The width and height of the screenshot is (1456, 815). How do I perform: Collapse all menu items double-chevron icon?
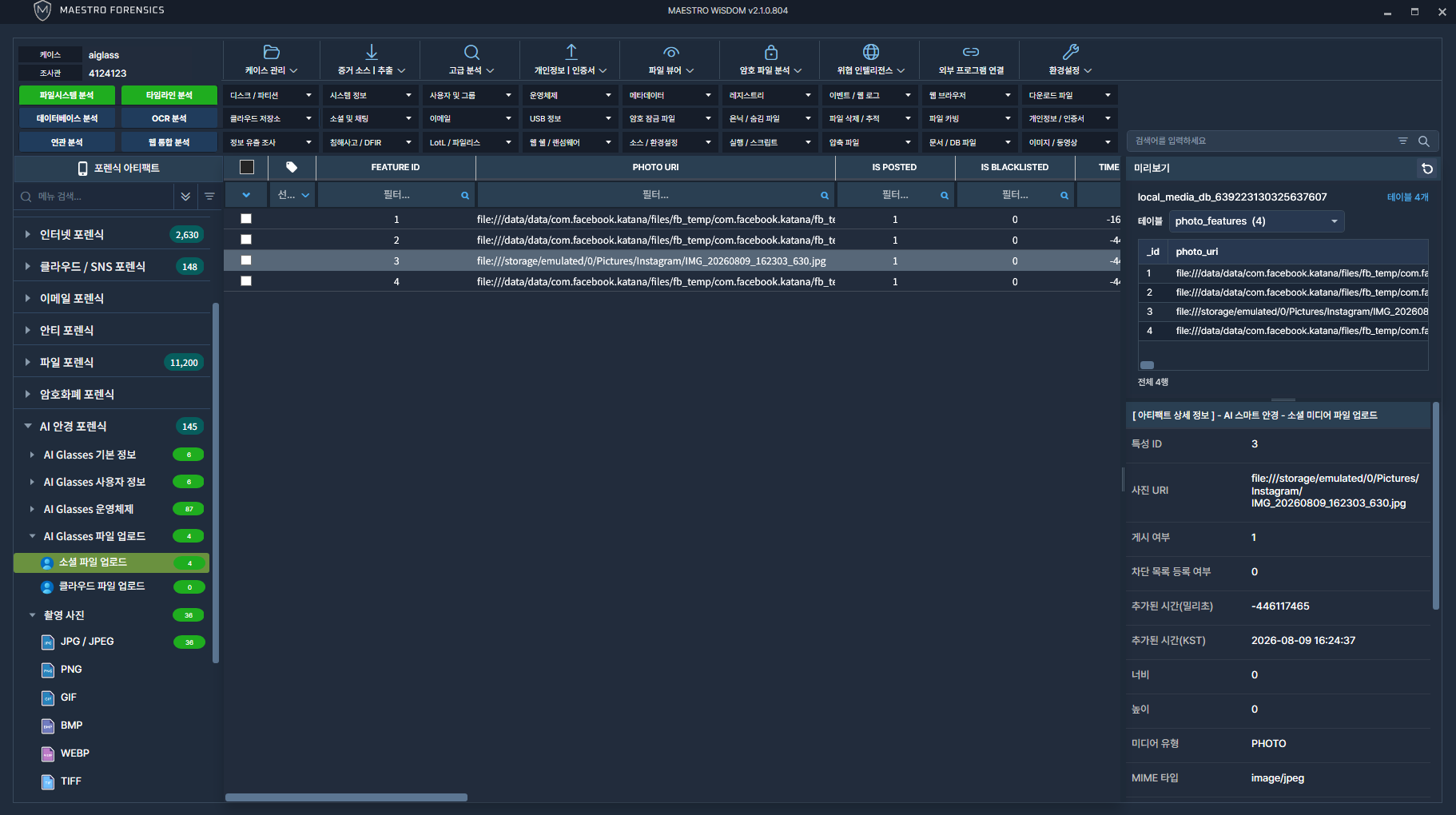coord(185,197)
